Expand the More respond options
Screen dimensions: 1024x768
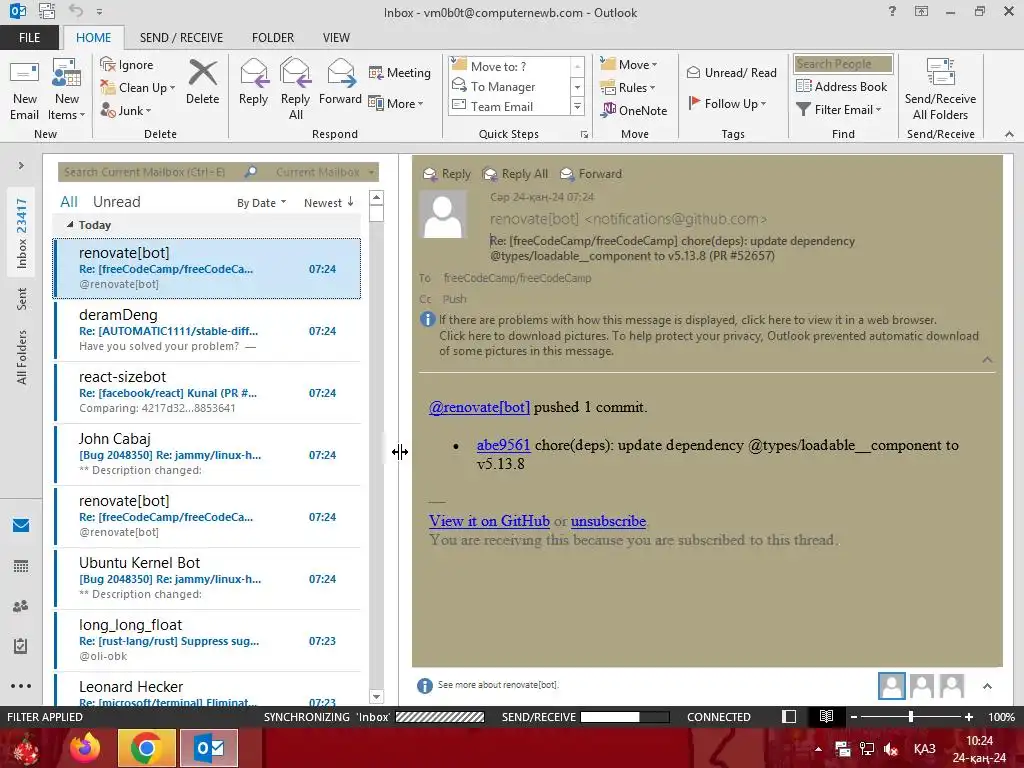396,103
